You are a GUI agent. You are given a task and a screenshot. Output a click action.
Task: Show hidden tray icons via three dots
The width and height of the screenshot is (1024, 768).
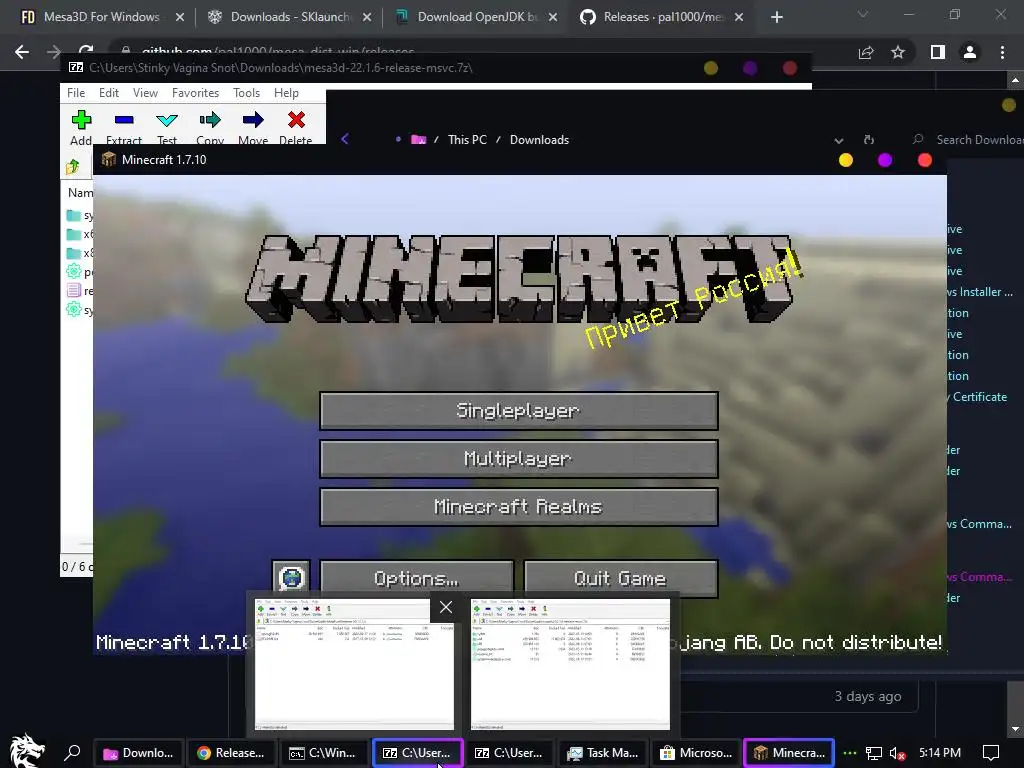point(849,753)
